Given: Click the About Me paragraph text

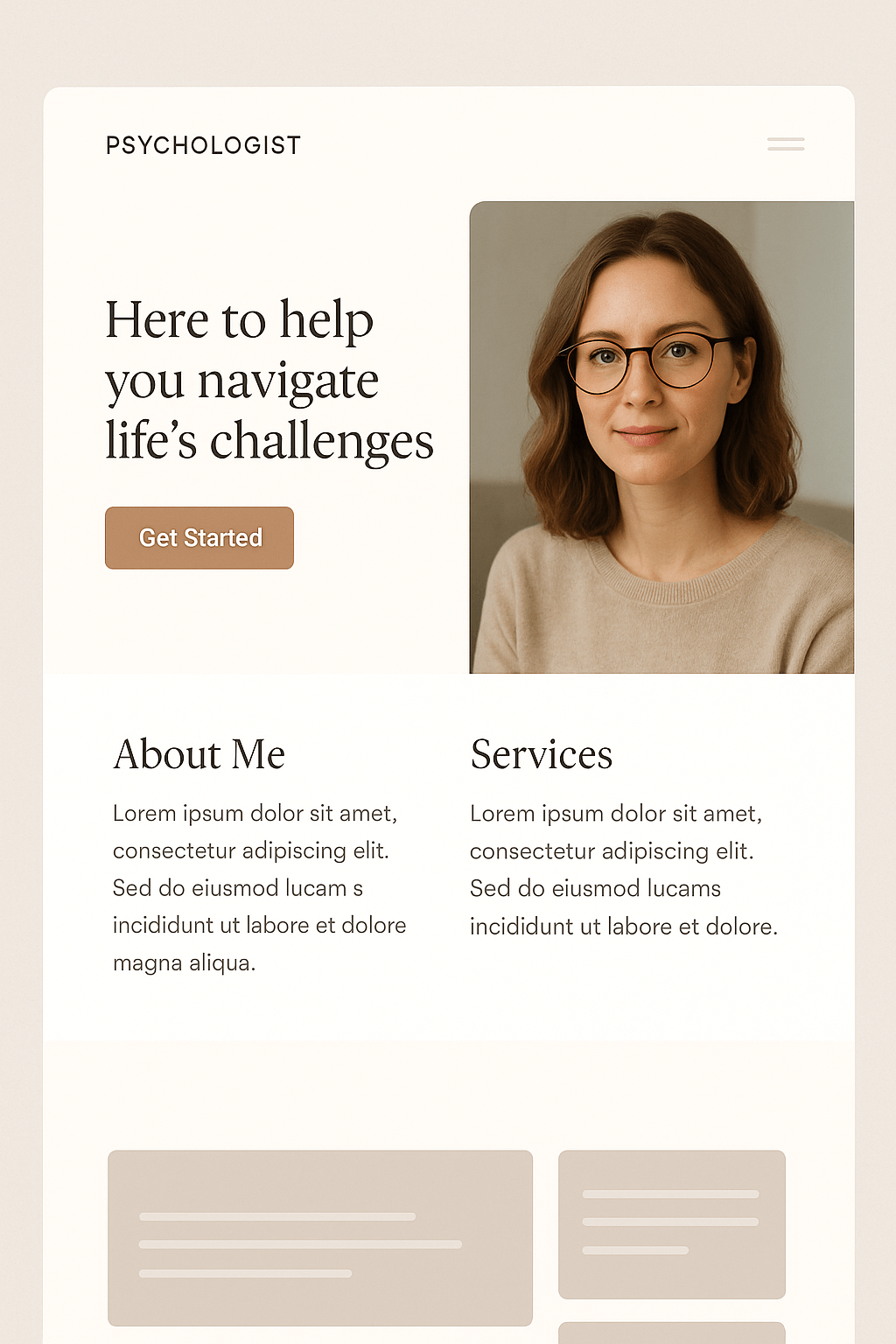Looking at the screenshot, I should 260,888.
